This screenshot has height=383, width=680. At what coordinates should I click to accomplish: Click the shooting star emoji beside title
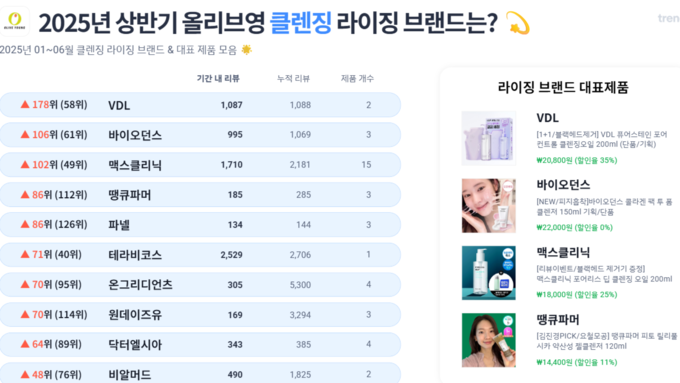tap(518, 23)
